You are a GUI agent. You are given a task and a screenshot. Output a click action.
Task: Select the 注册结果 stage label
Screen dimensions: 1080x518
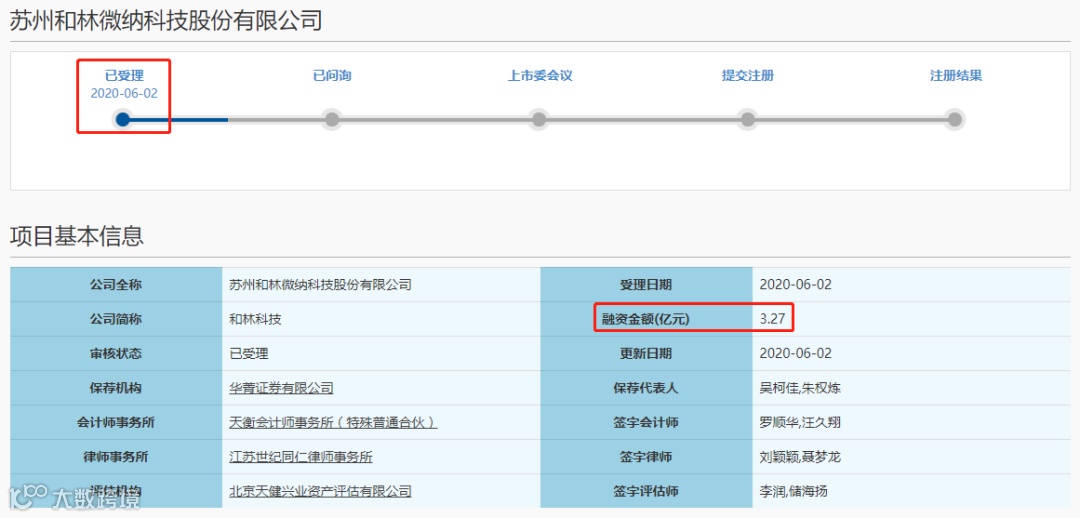pos(955,76)
